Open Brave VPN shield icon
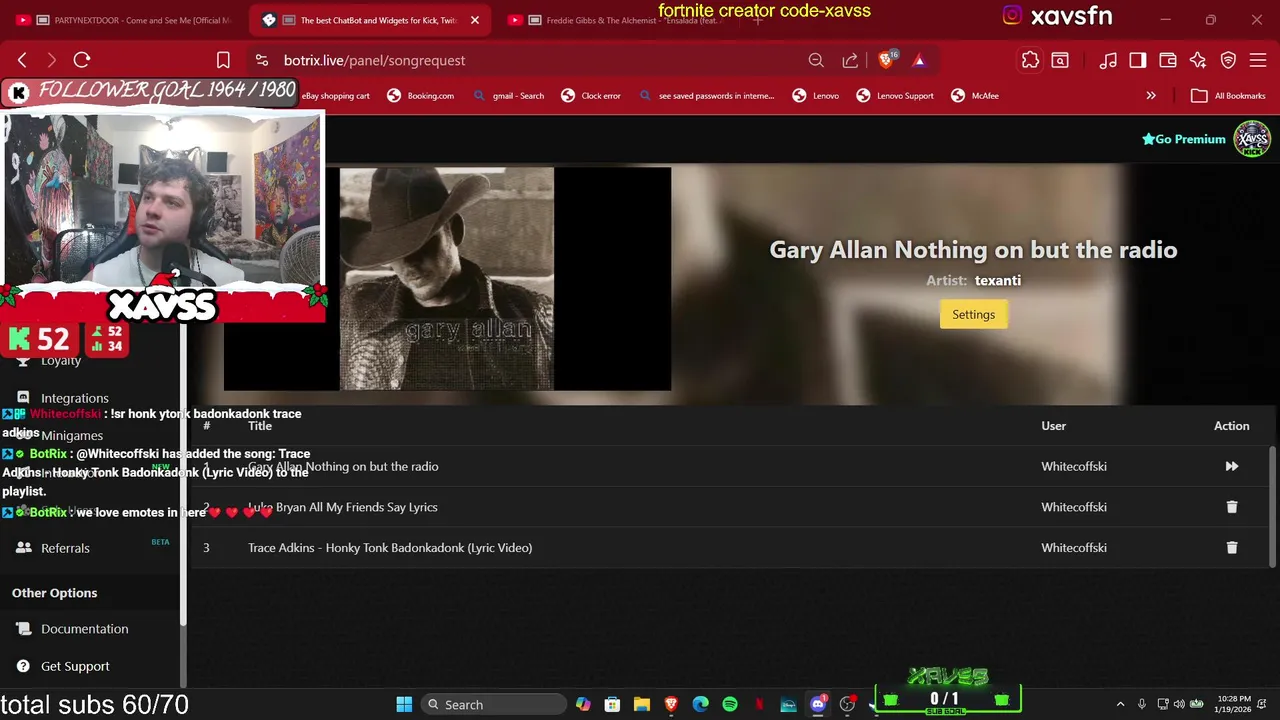 1228,60
